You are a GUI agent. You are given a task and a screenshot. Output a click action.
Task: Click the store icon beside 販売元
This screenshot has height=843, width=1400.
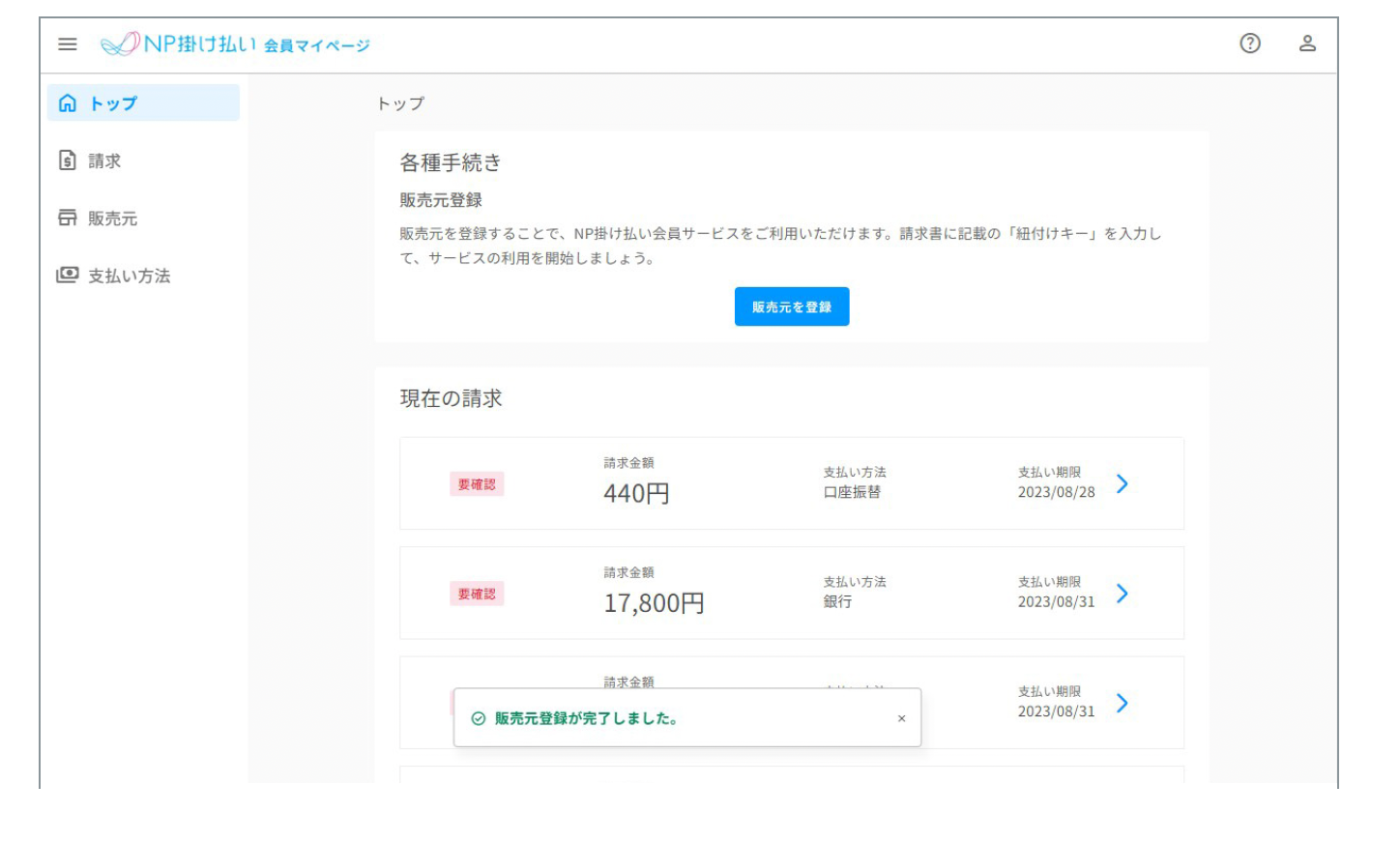[x=68, y=218]
